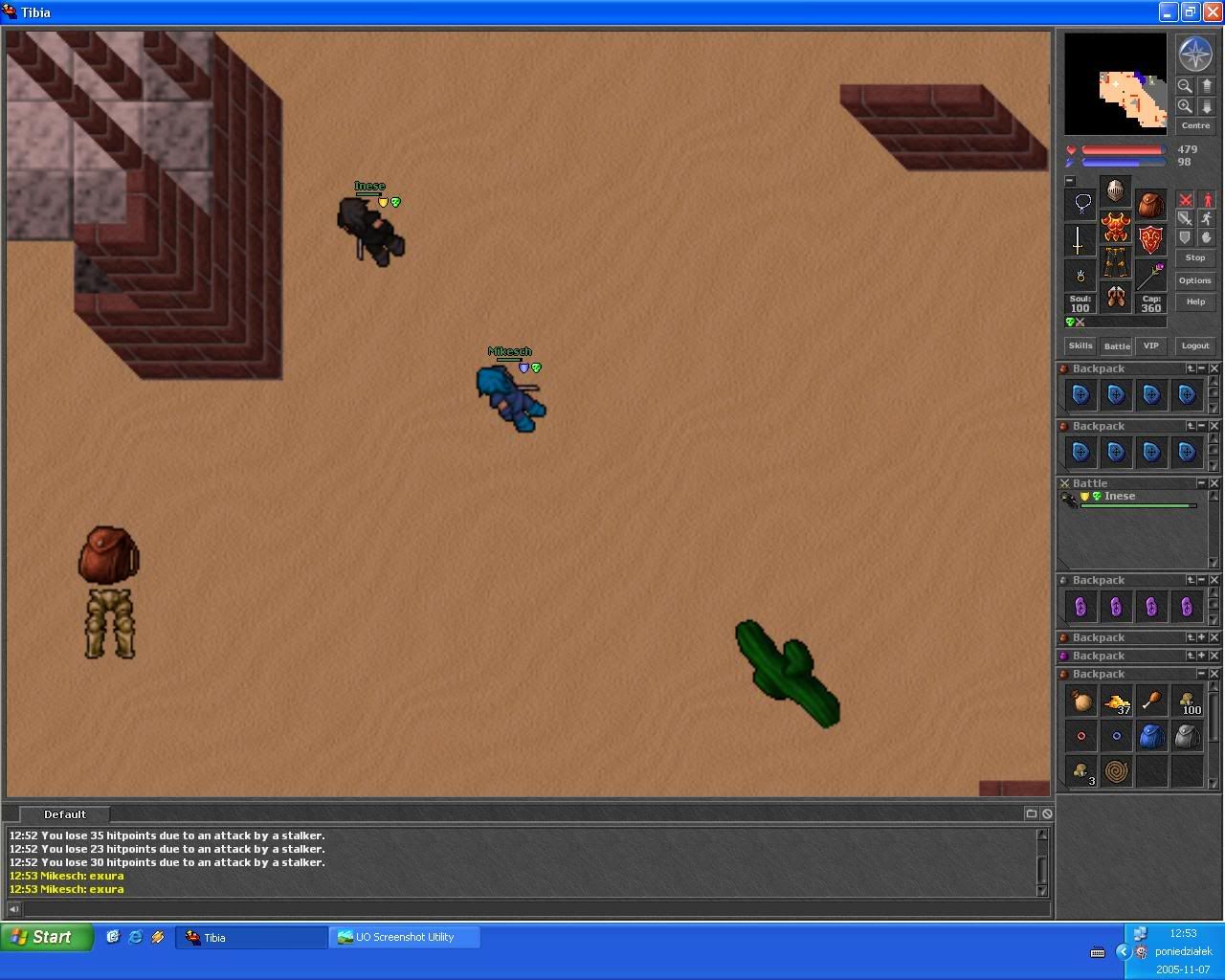
Task: Click the brown backpack lying on sand
Action: pyautogui.click(x=108, y=554)
